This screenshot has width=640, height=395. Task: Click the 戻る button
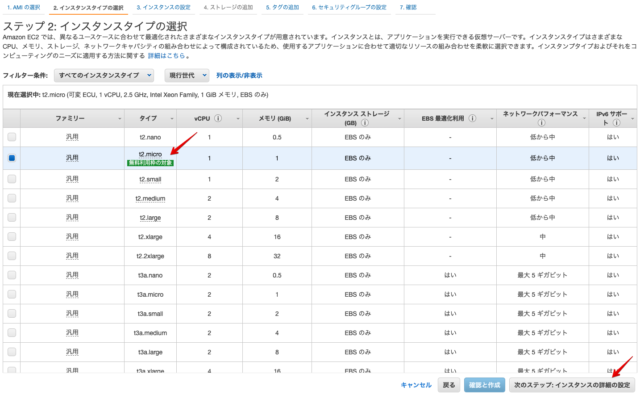[449, 385]
